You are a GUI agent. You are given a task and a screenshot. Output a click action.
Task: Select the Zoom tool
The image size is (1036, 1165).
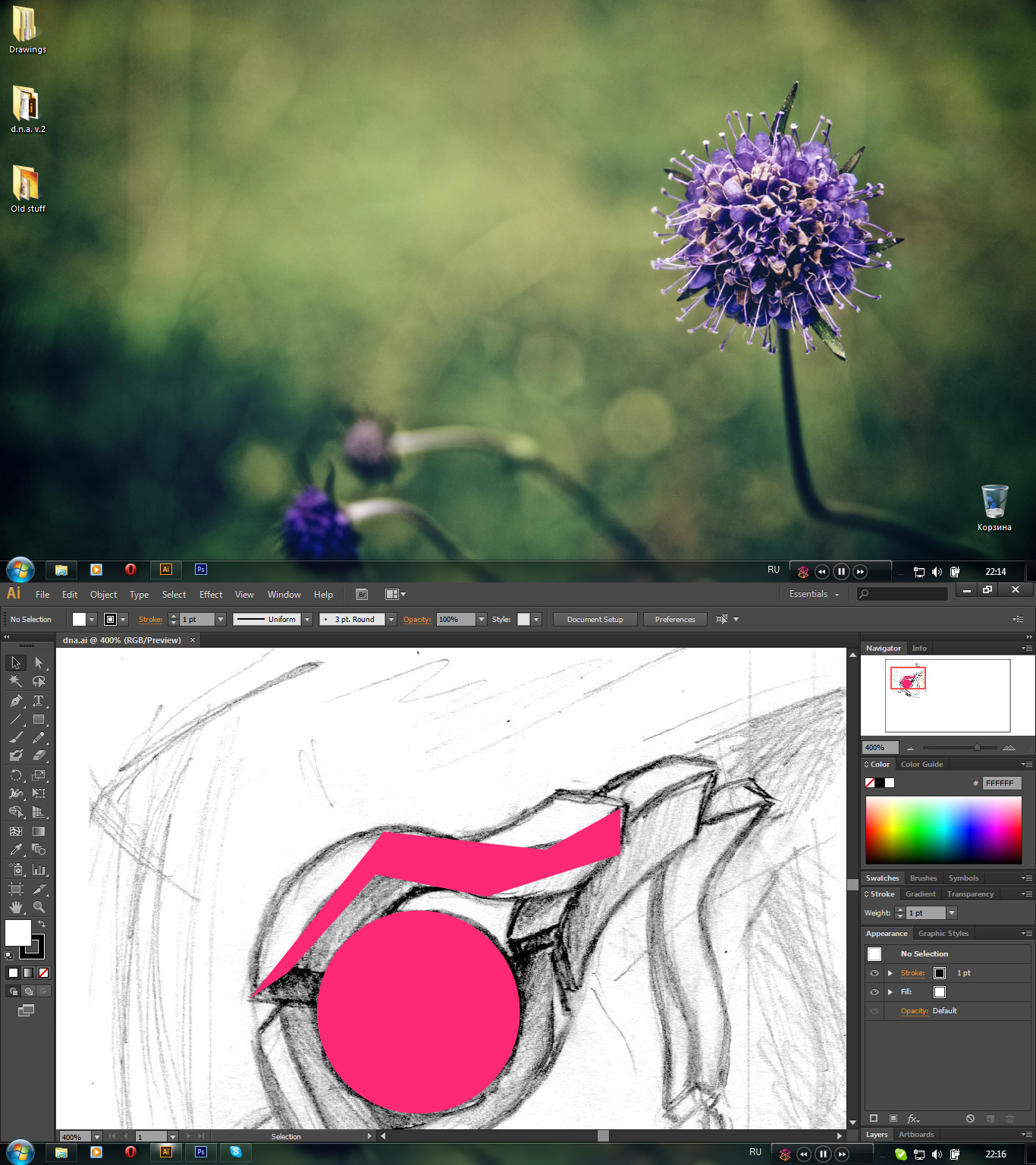click(38, 907)
